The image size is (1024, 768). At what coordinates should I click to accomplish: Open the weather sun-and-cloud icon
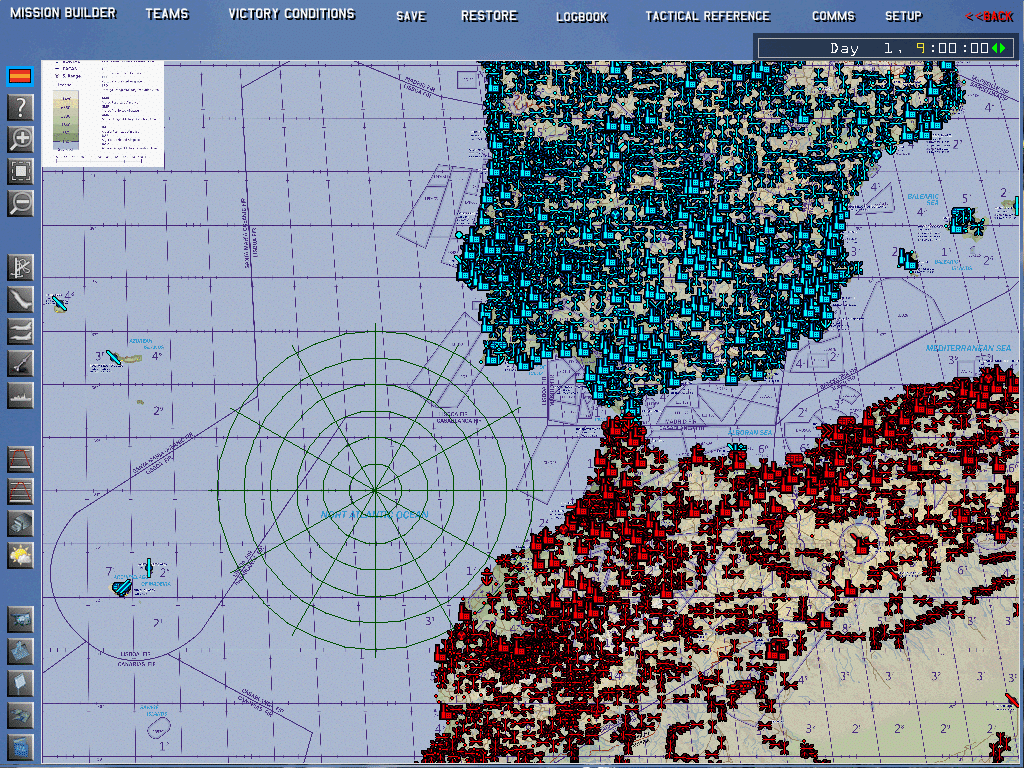click(x=20, y=555)
